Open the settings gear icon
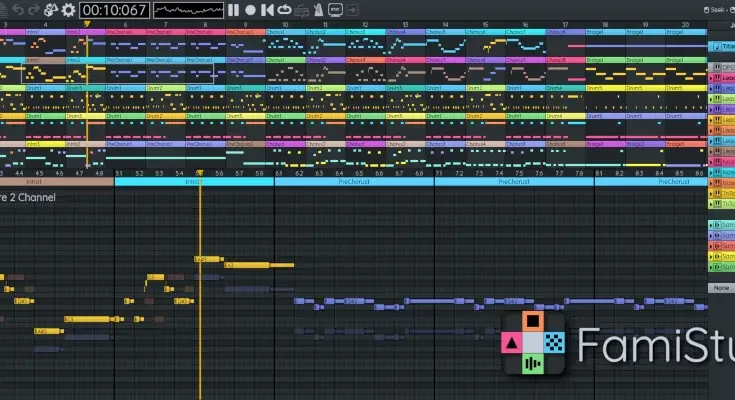 (x=68, y=9)
